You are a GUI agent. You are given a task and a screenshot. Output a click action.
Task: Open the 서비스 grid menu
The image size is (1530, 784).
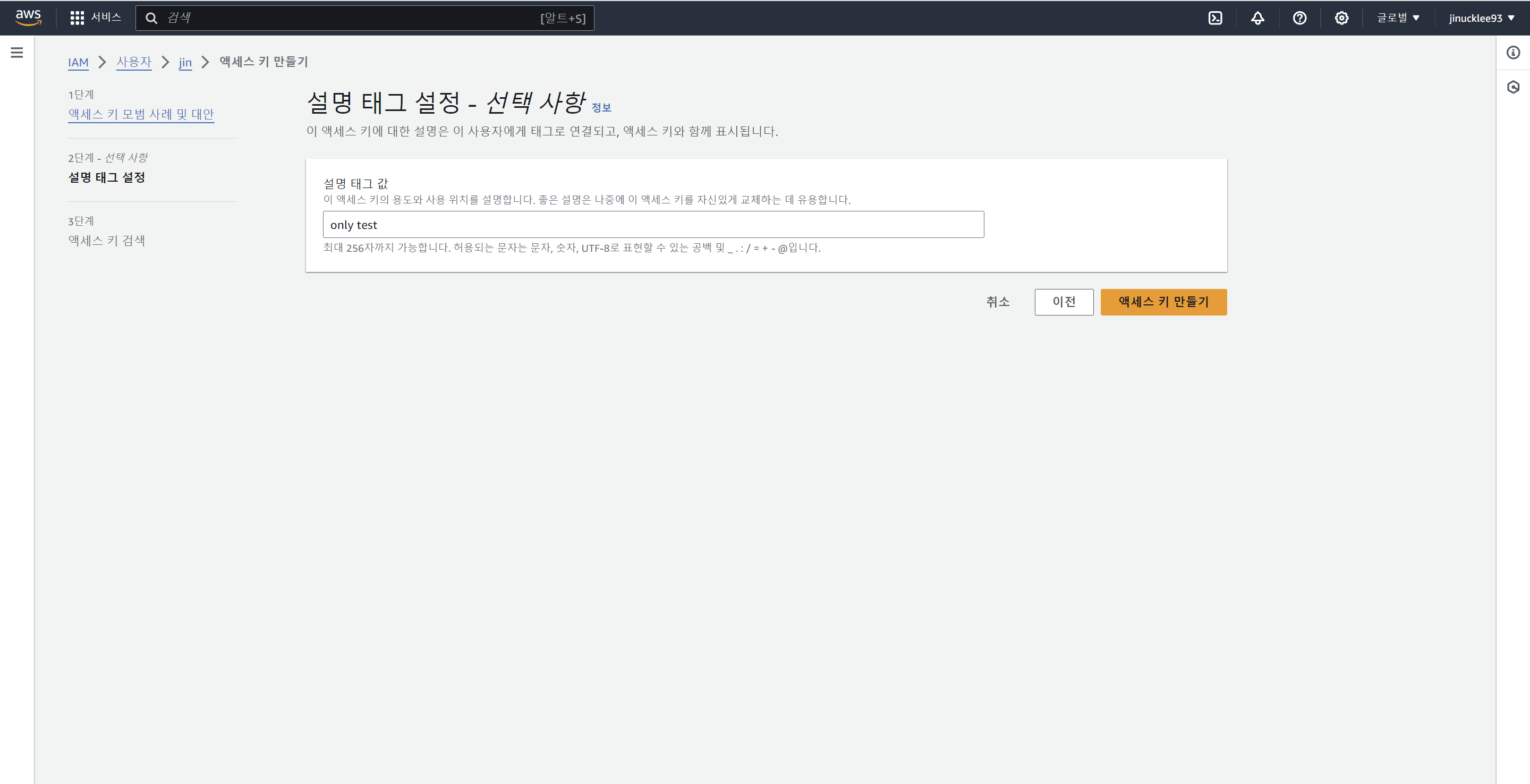pos(96,18)
